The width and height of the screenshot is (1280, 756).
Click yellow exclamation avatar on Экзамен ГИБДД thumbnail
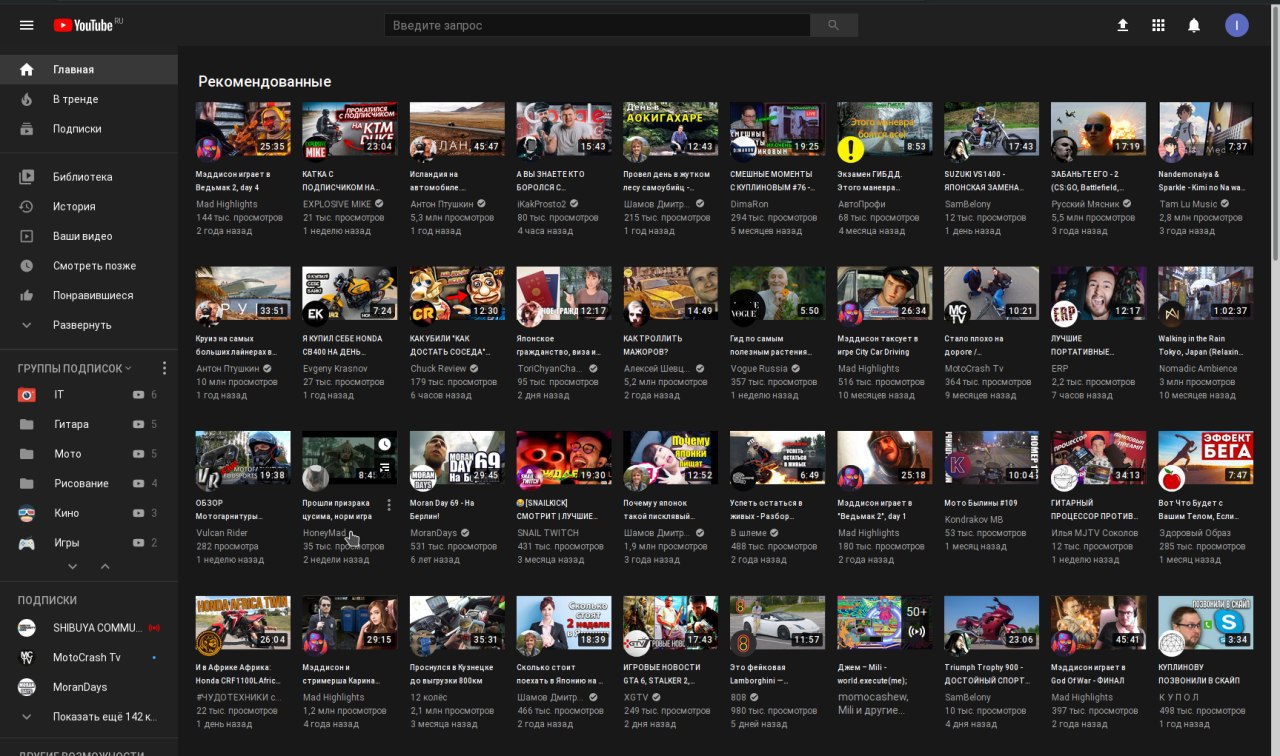851,149
